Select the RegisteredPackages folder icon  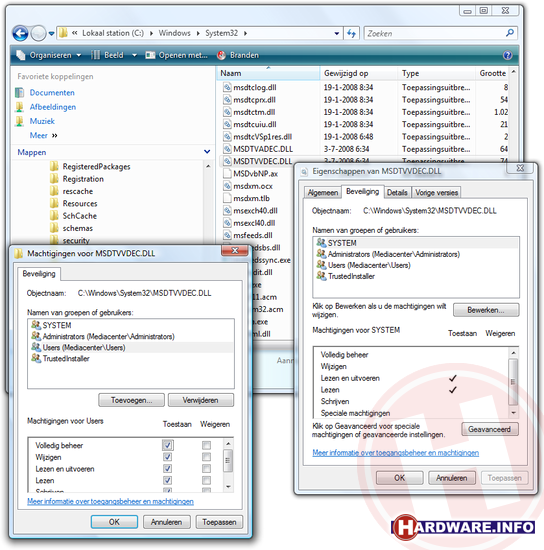coord(54,166)
